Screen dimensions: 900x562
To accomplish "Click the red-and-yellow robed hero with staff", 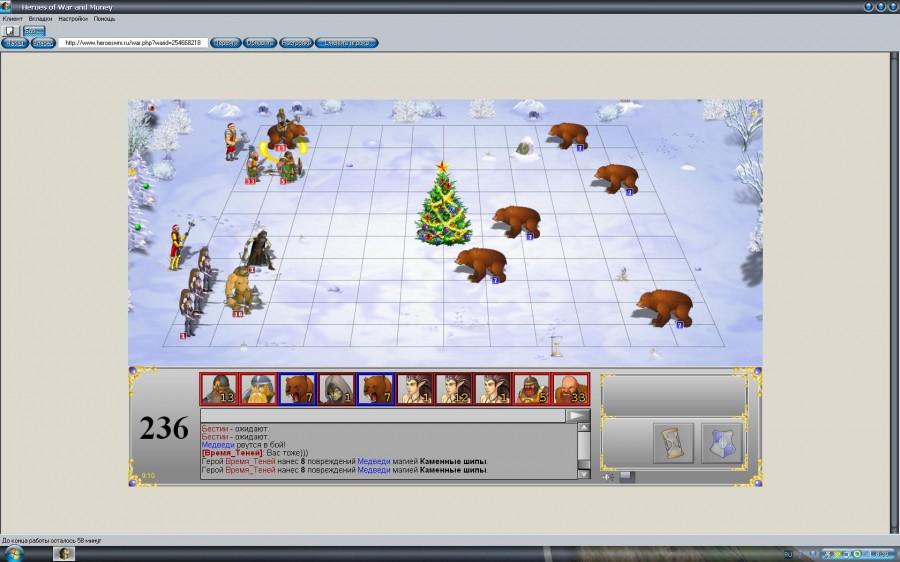I will tap(179, 247).
